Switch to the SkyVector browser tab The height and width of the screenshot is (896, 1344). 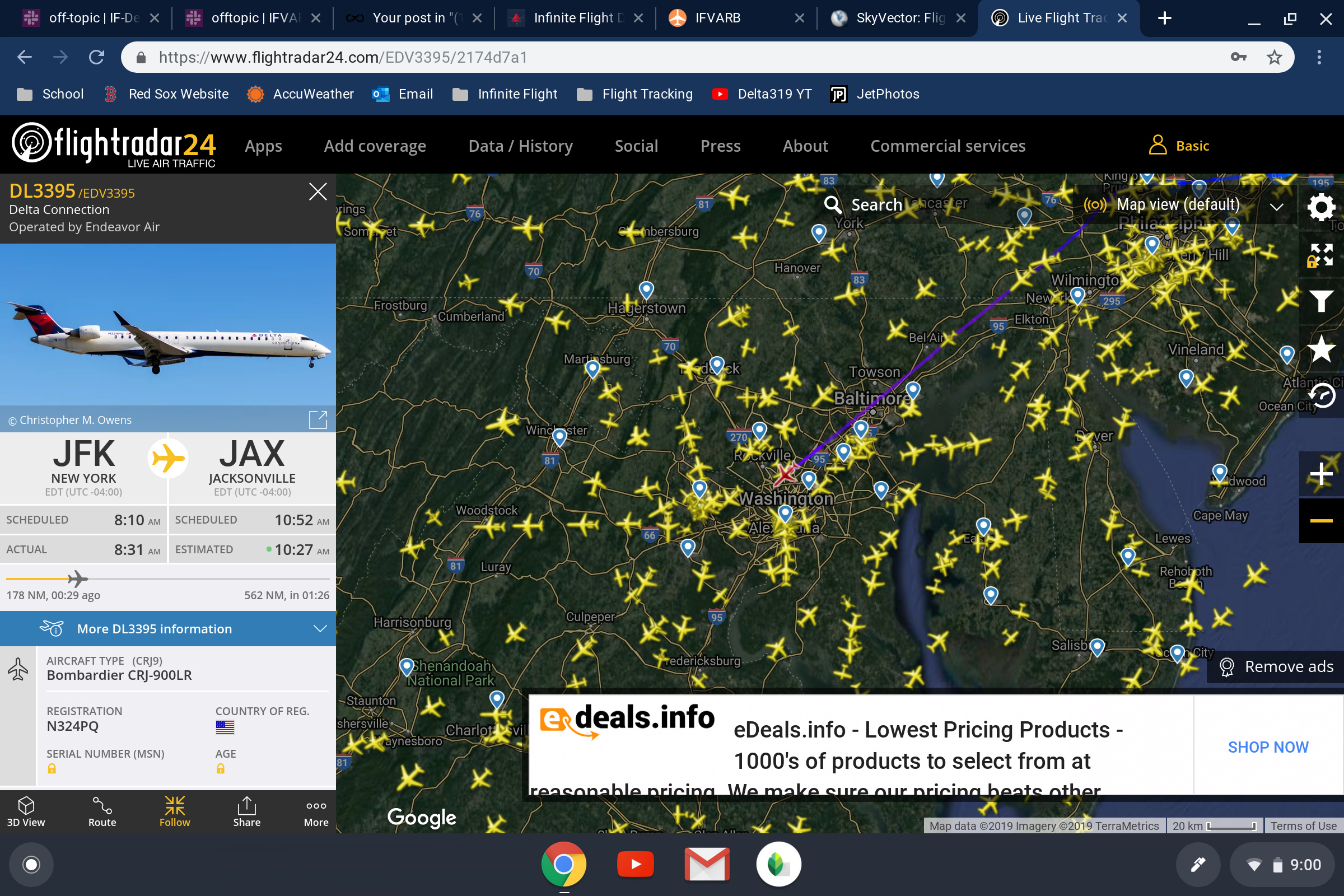(x=897, y=18)
